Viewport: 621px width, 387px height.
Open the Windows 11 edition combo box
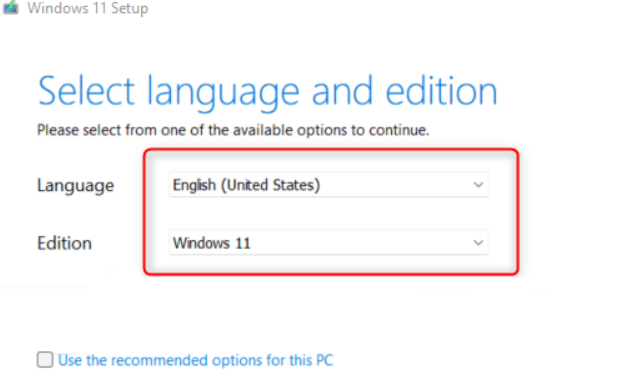pos(329,242)
